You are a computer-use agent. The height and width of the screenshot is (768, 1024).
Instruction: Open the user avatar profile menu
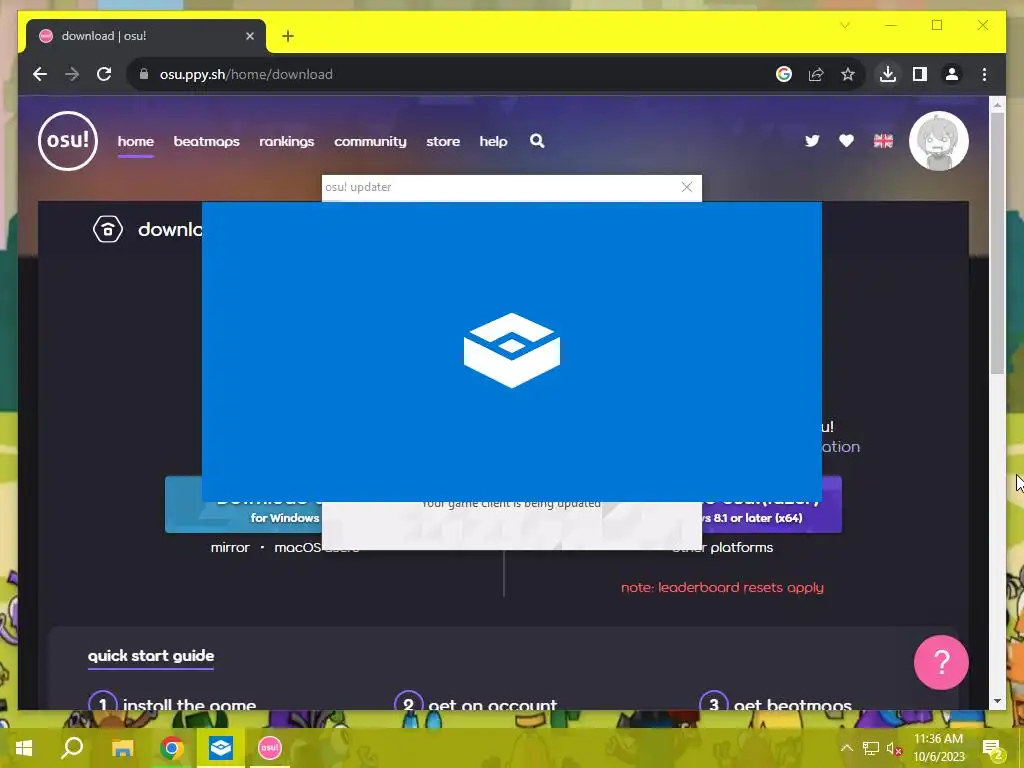click(x=938, y=140)
